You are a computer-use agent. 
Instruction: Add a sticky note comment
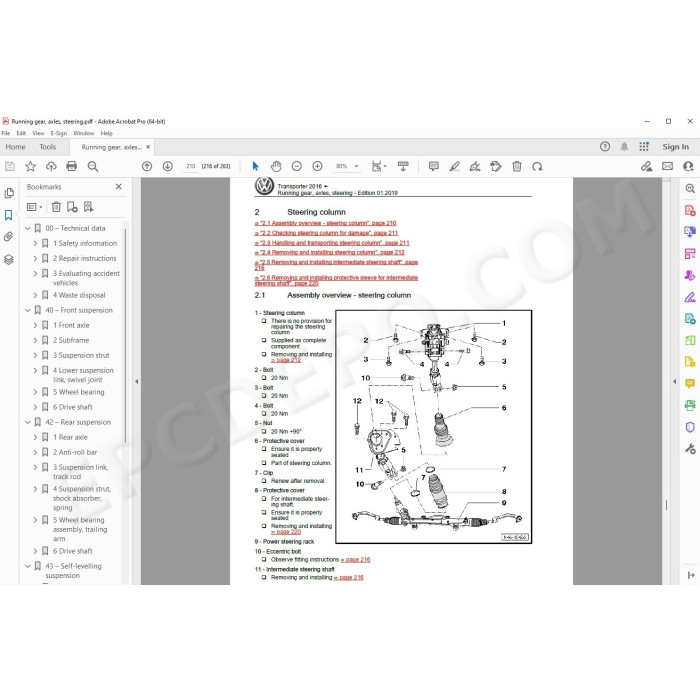(x=433, y=167)
